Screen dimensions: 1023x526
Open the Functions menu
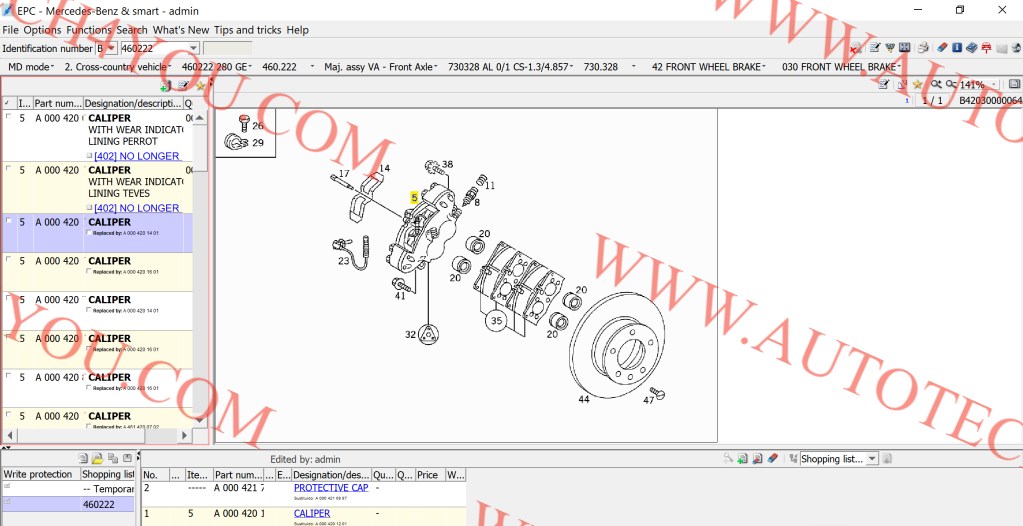89,30
